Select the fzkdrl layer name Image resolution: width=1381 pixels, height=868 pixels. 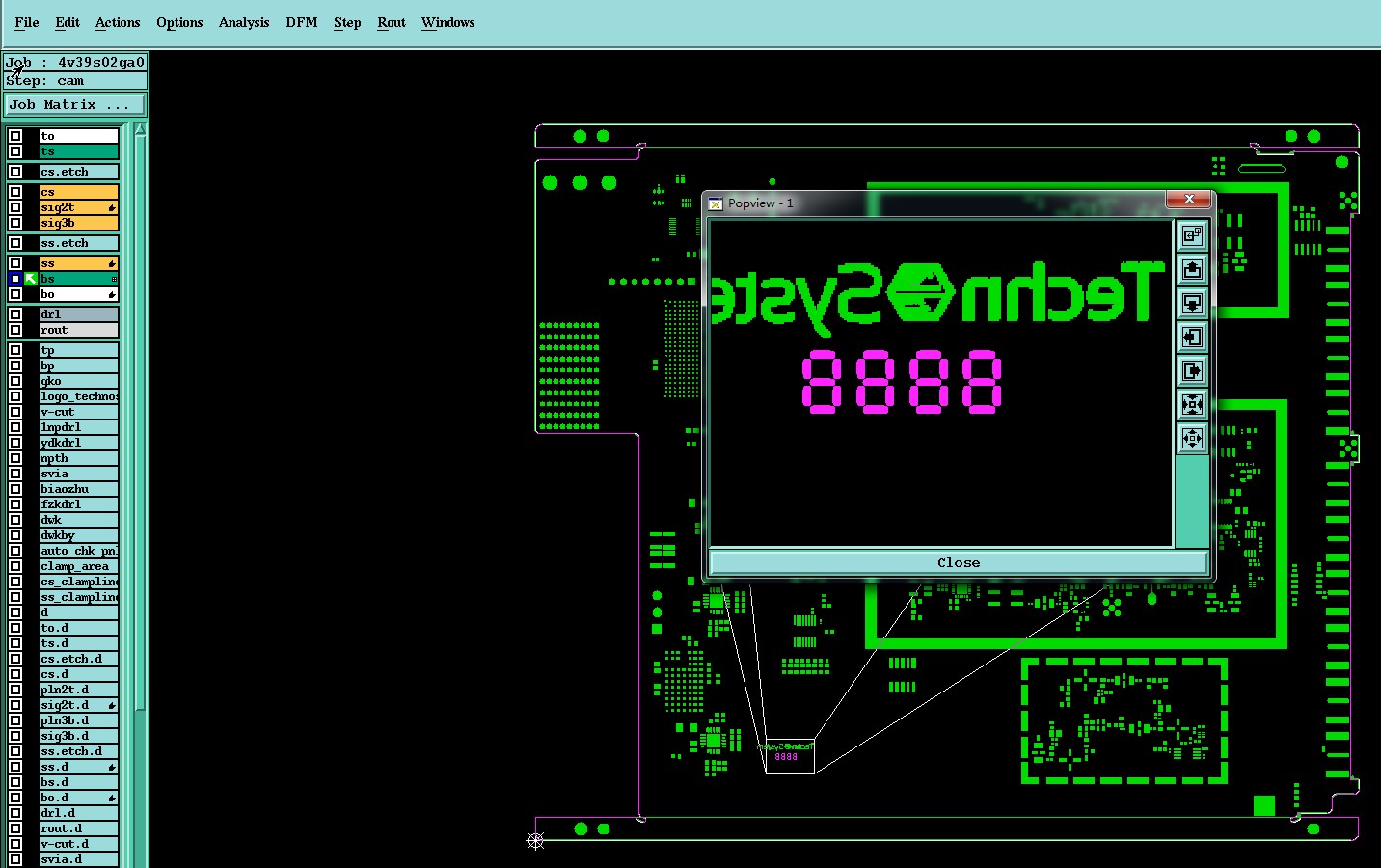click(x=78, y=504)
